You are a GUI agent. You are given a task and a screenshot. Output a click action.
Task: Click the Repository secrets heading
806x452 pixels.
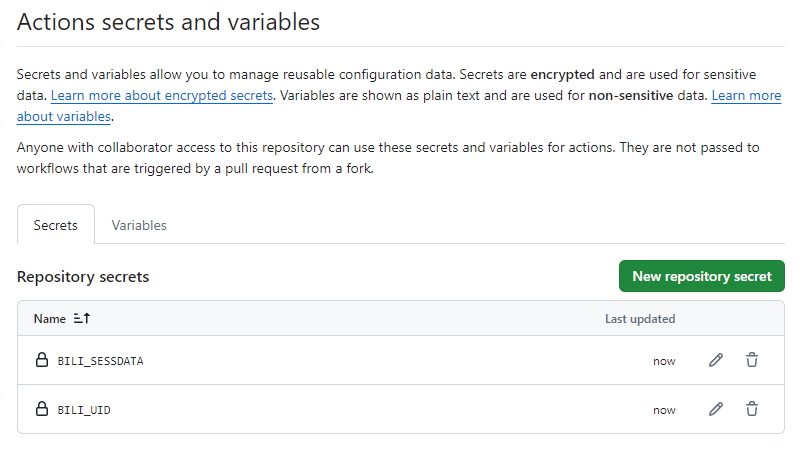pos(83,276)
